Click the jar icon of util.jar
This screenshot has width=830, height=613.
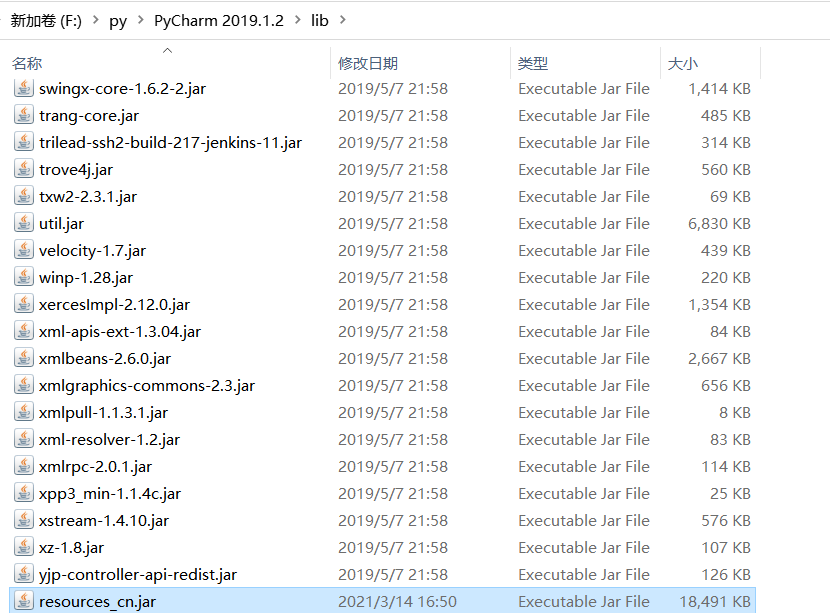pyautogui.click(x=24, y=223)
